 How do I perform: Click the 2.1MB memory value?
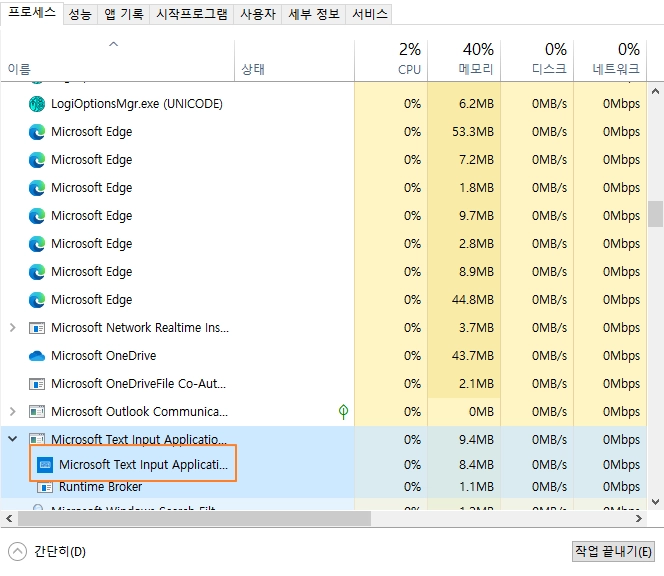click(x=476, y=384)
